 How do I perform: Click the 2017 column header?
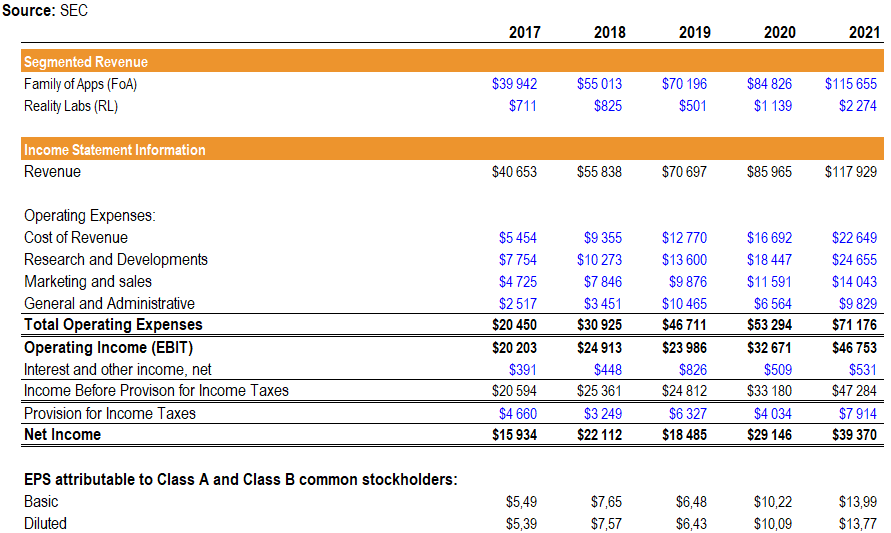point(524,32)
